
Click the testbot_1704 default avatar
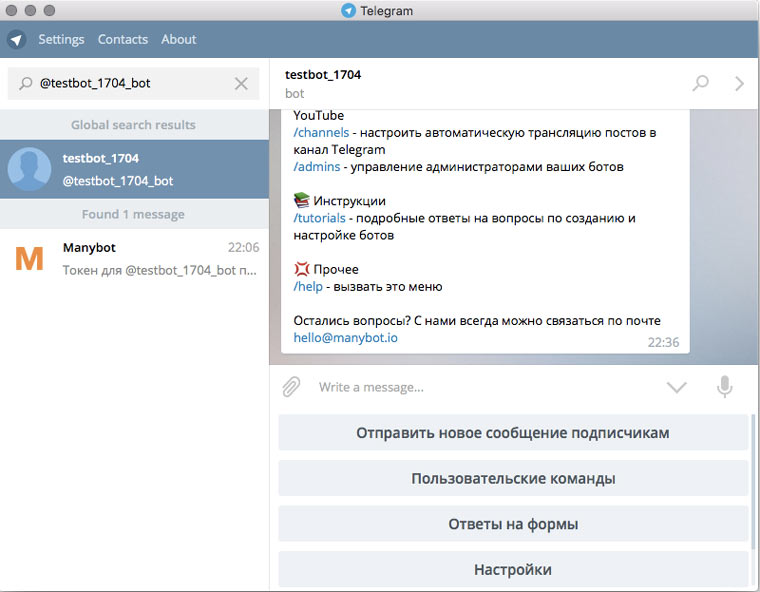(x=29, y=169)
